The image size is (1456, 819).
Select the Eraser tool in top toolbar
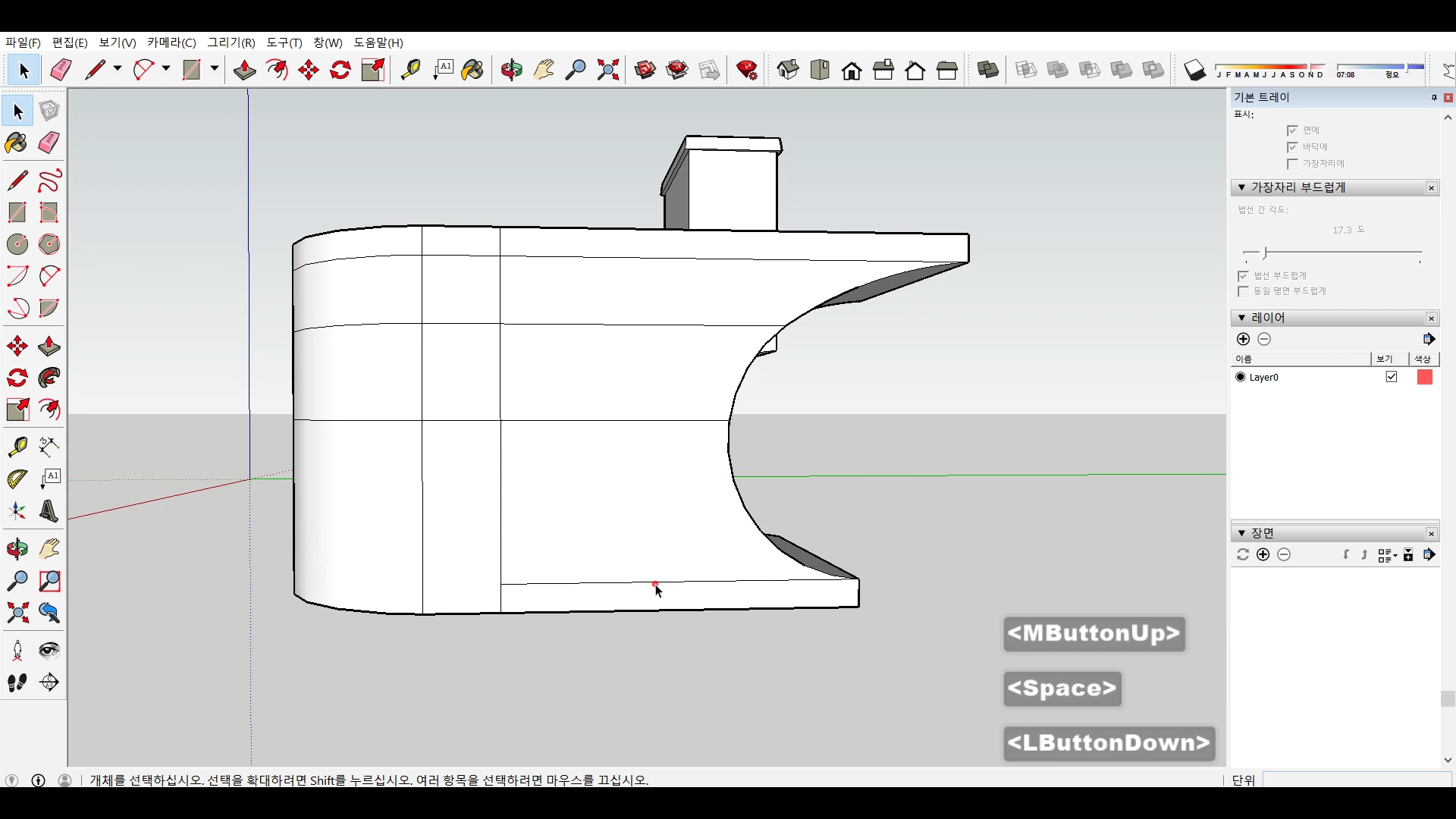pyautogui.click(x=61, y=71)
